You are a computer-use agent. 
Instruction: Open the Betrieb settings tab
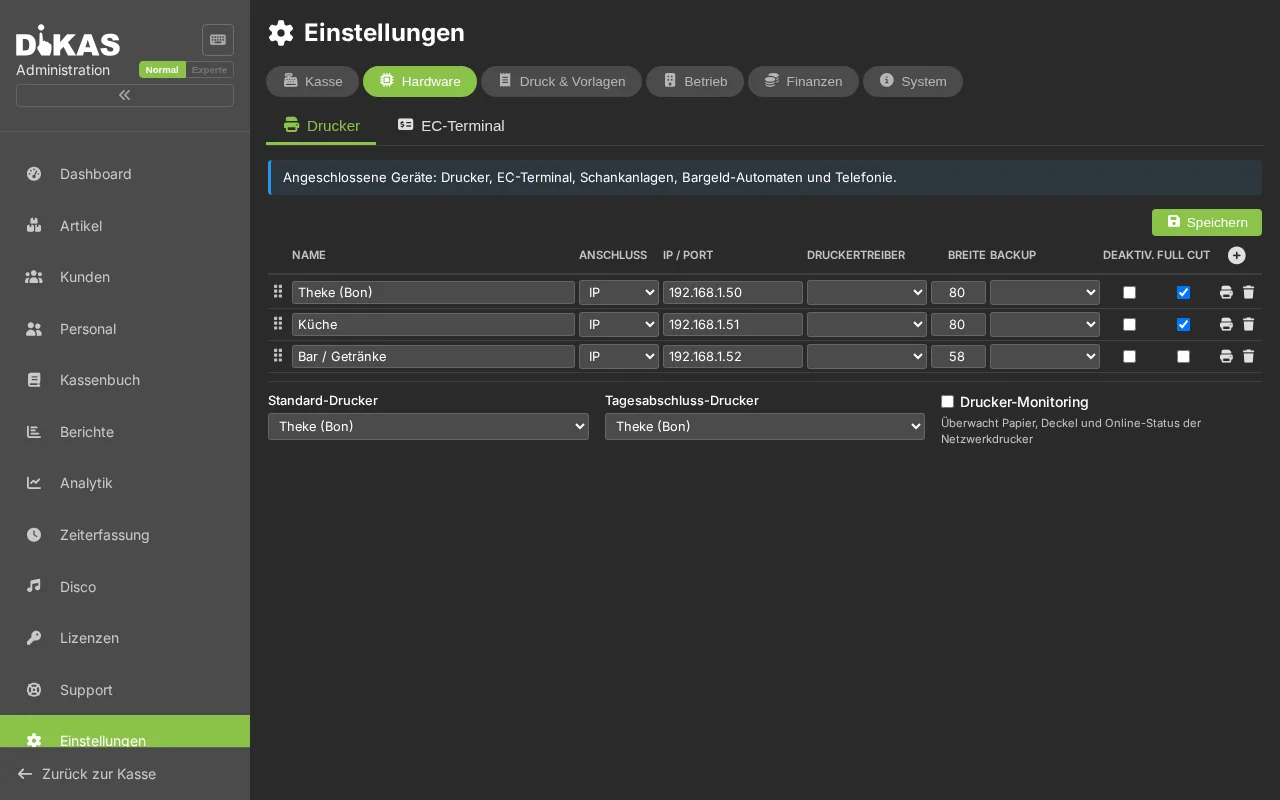[695, 82]
